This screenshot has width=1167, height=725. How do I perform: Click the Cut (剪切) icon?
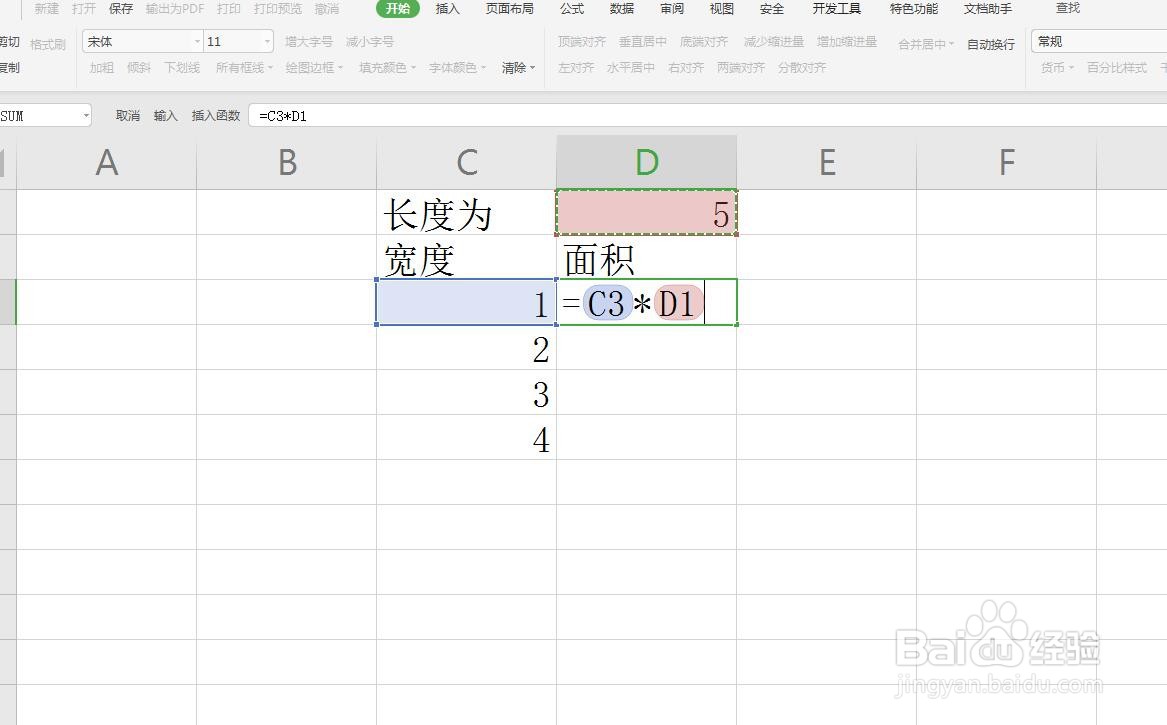point(10,41)
